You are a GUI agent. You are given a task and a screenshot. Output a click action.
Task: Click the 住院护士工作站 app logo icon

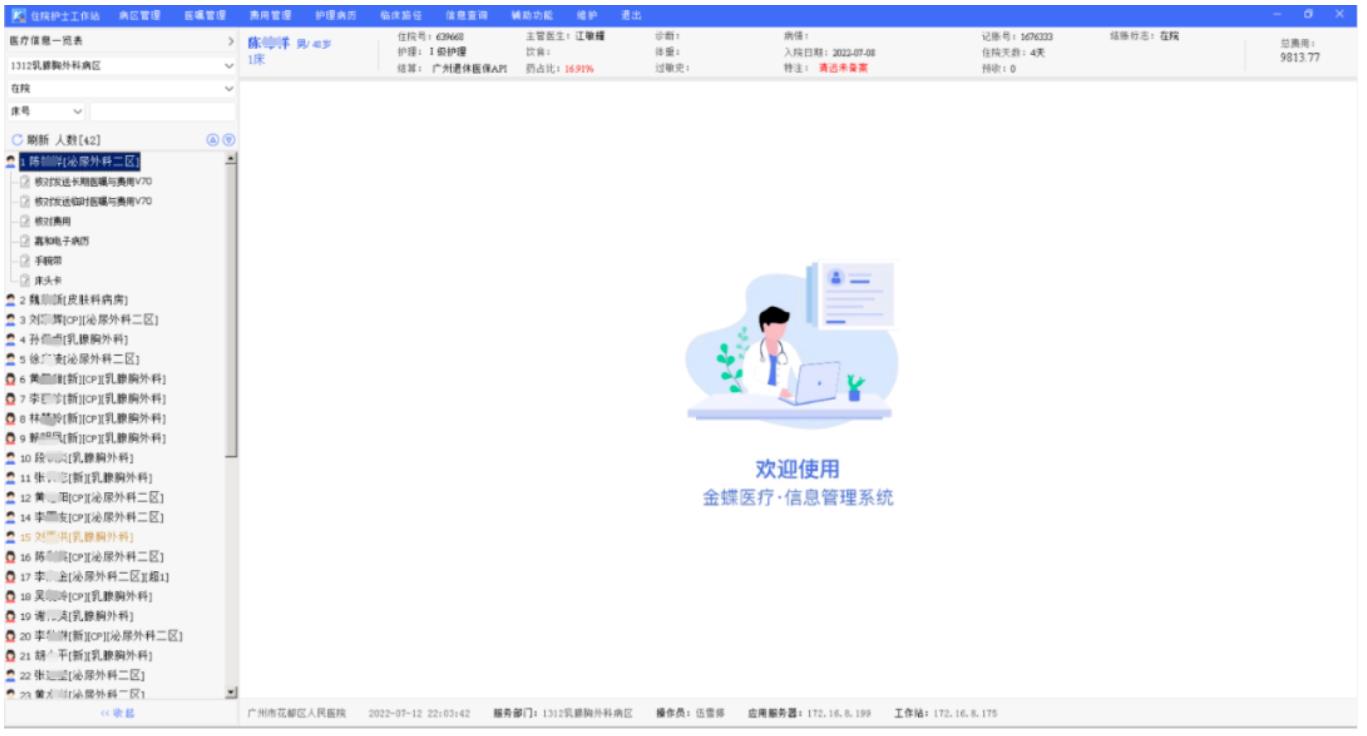coord(18,15)
